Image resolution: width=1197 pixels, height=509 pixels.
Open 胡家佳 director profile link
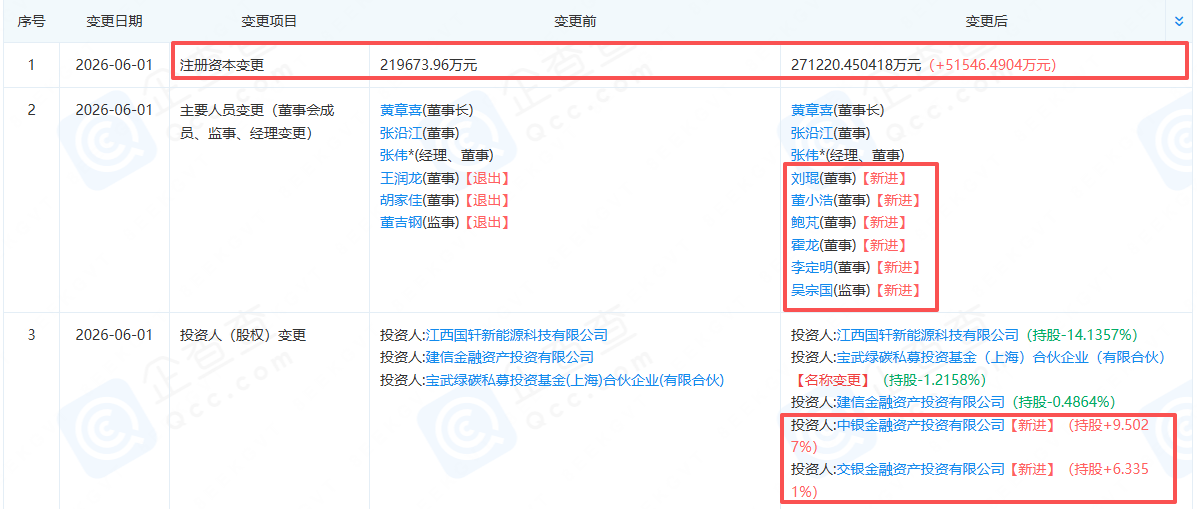[x=401, y=200]
